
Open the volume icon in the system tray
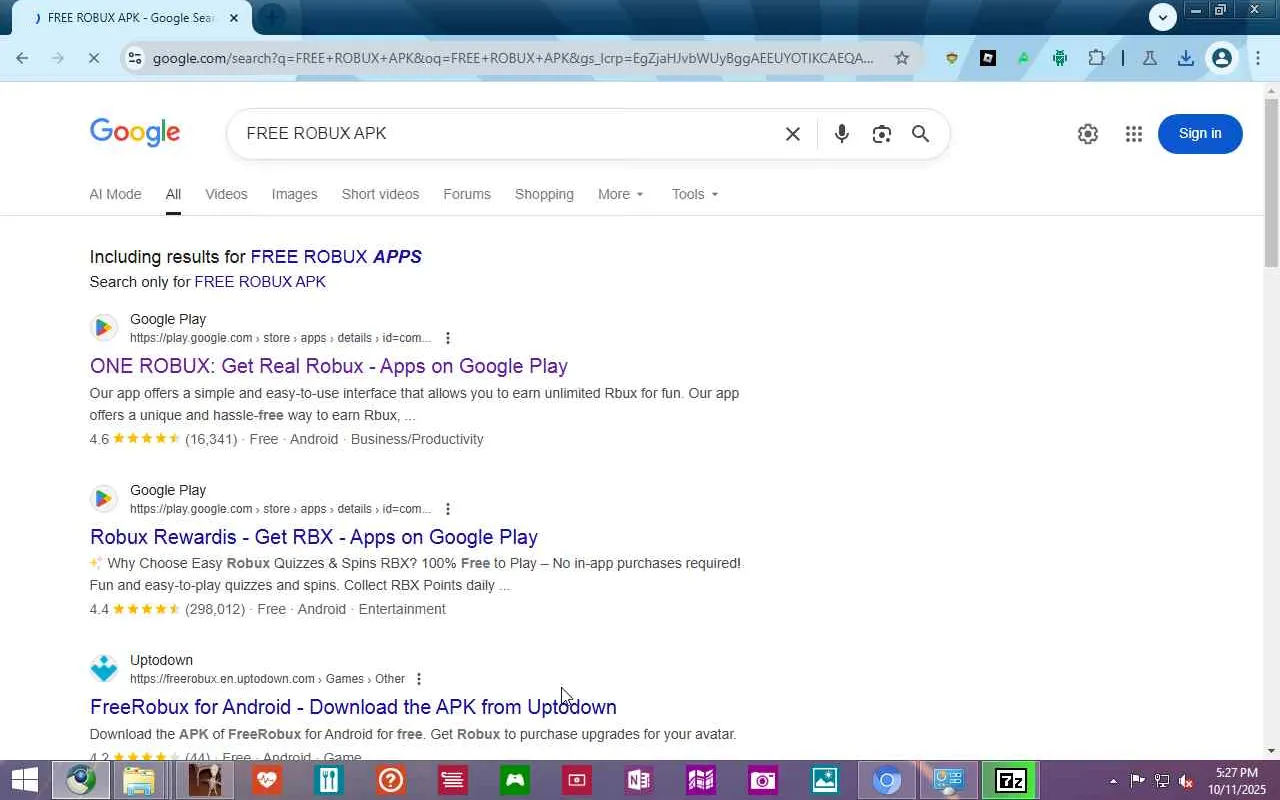coord(1186,781)
